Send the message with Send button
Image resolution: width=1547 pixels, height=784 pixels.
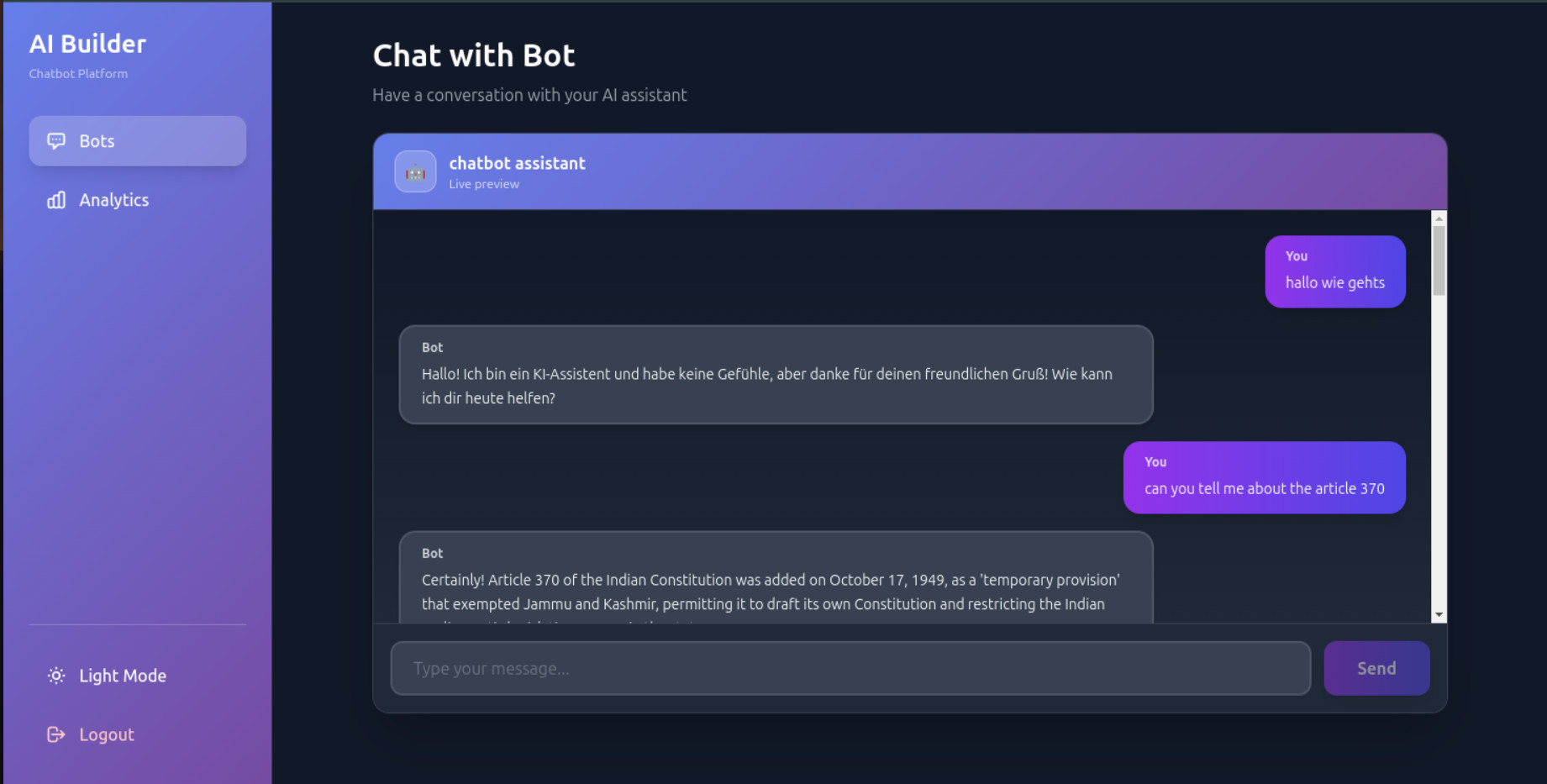[1376, 668]
